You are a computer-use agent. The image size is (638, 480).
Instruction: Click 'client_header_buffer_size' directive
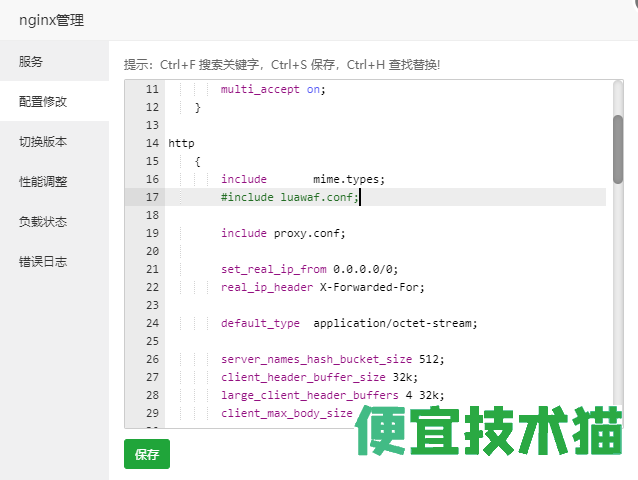303,377
